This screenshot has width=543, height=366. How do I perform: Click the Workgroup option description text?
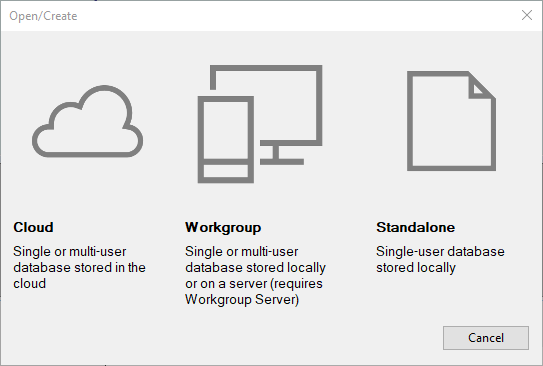pos(255,275)
